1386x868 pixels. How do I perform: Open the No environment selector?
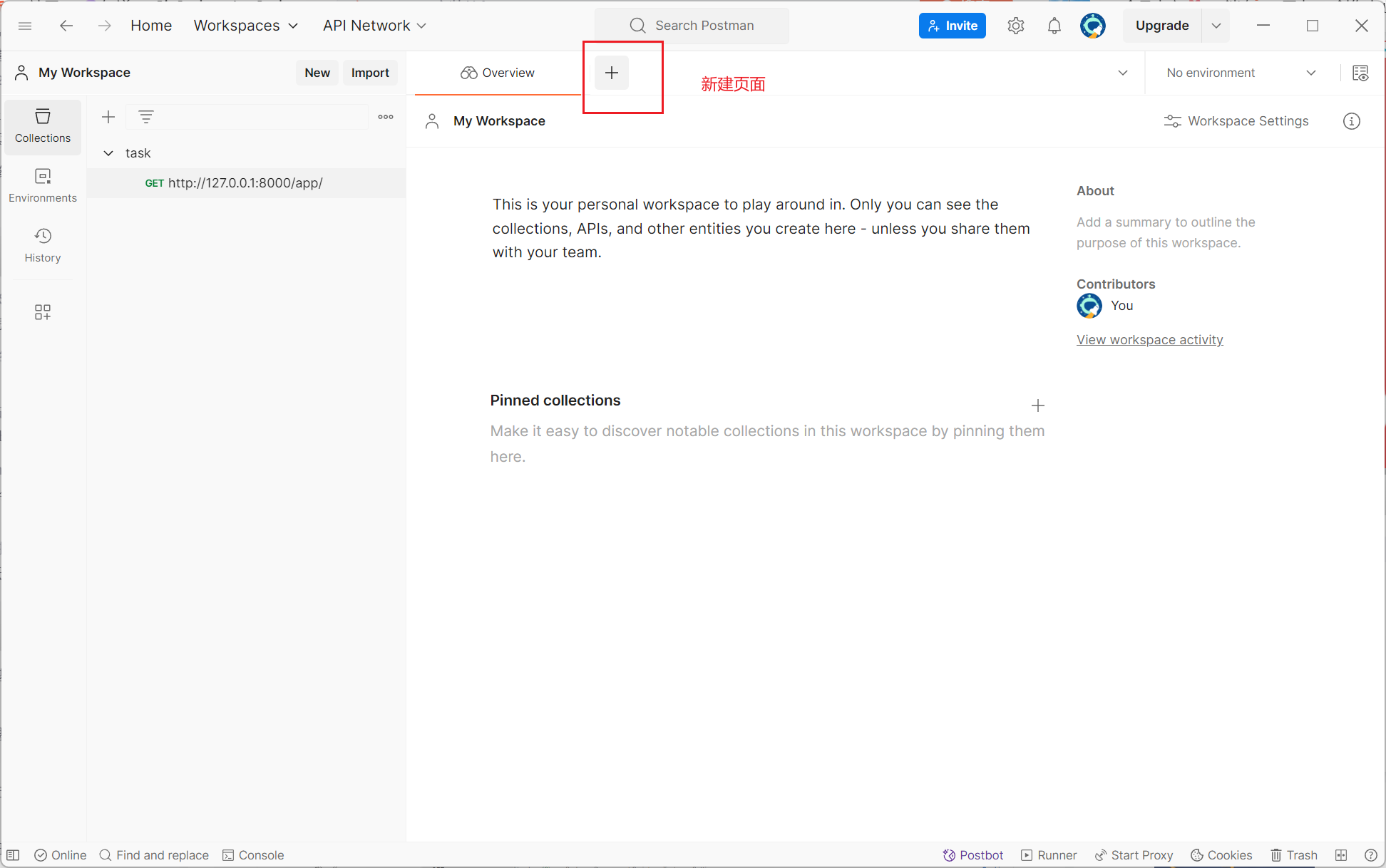tap(1241, 73)
